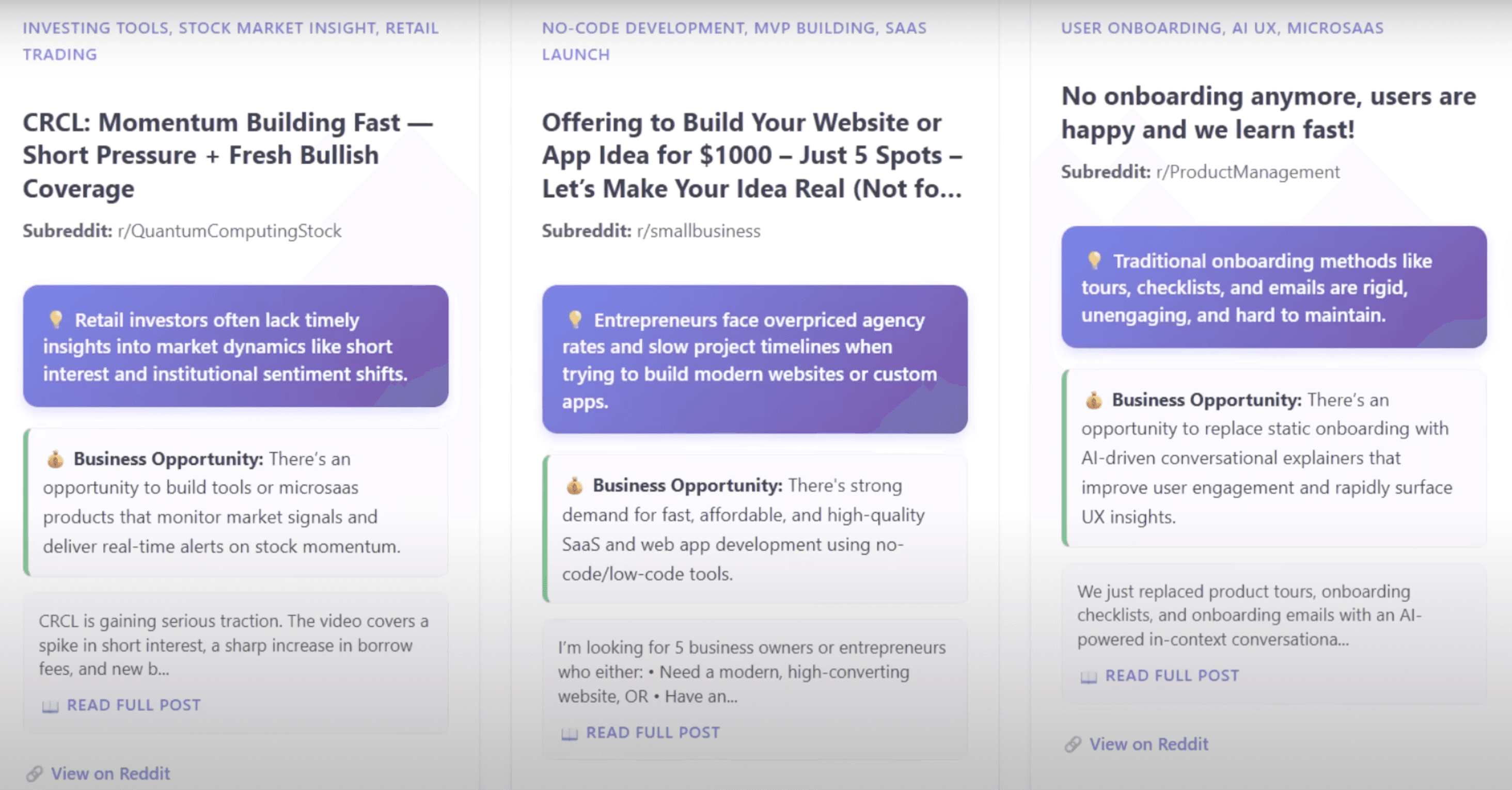View the onboarding post on Reddit
1512x790 pixels.
point(1148,744)
